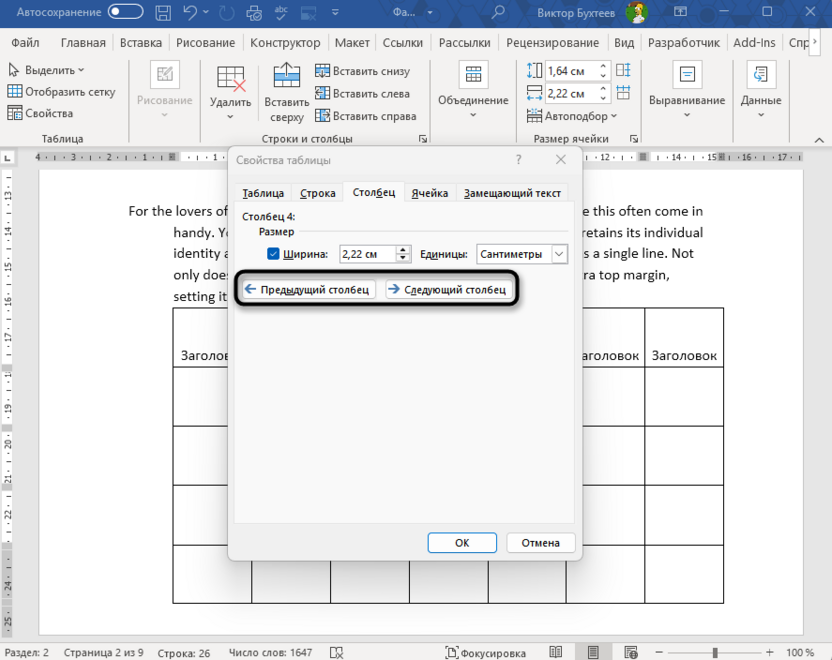This screenshot has width=832, height=660.
Task: Click the Undo arrow icon
Action: tap(189, 12)
